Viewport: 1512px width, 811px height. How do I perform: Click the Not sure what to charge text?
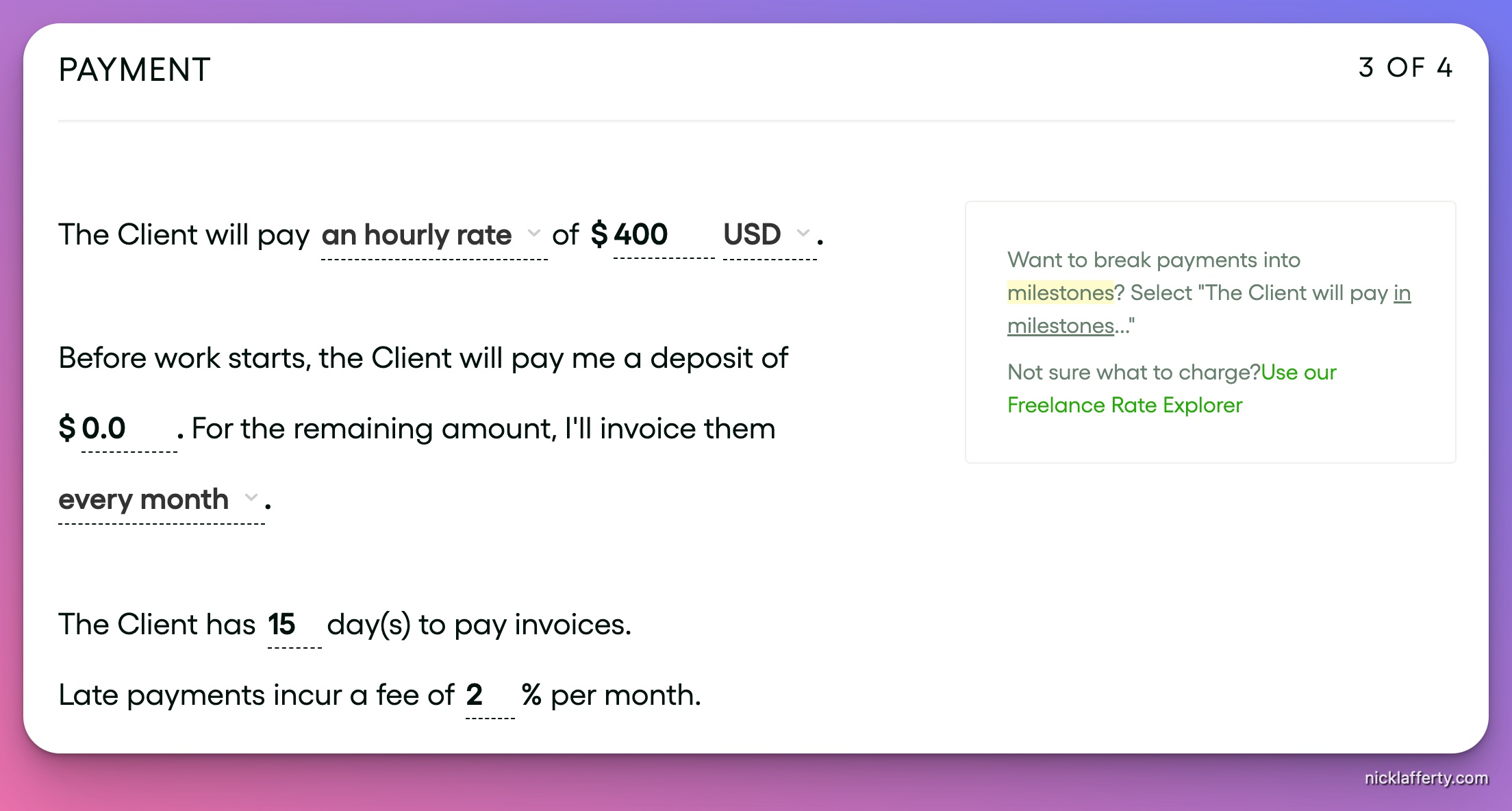coord(1133,373)
